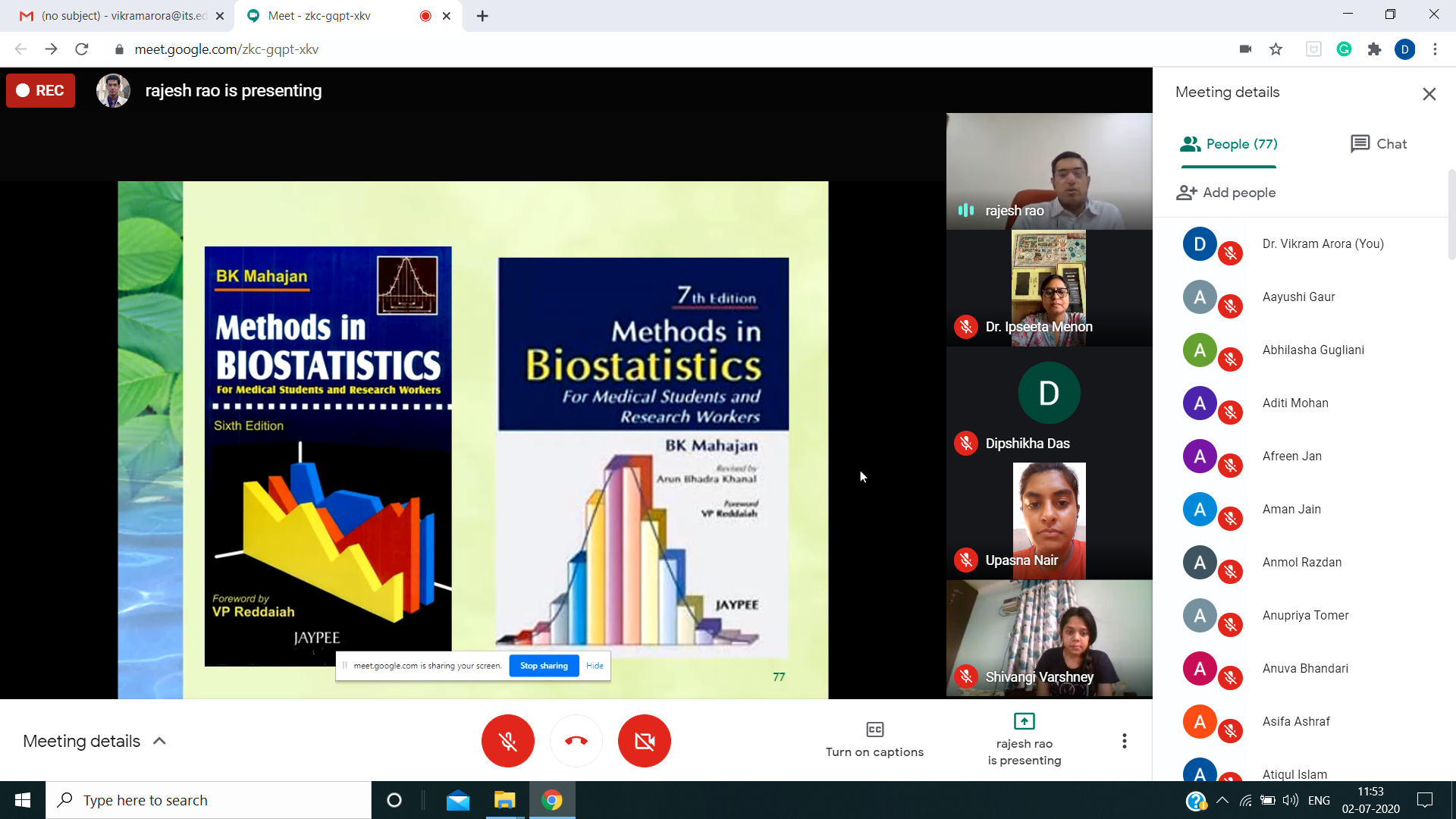Close the Meeting details side panel
Screen dimensions: 1456x819
1429,94
